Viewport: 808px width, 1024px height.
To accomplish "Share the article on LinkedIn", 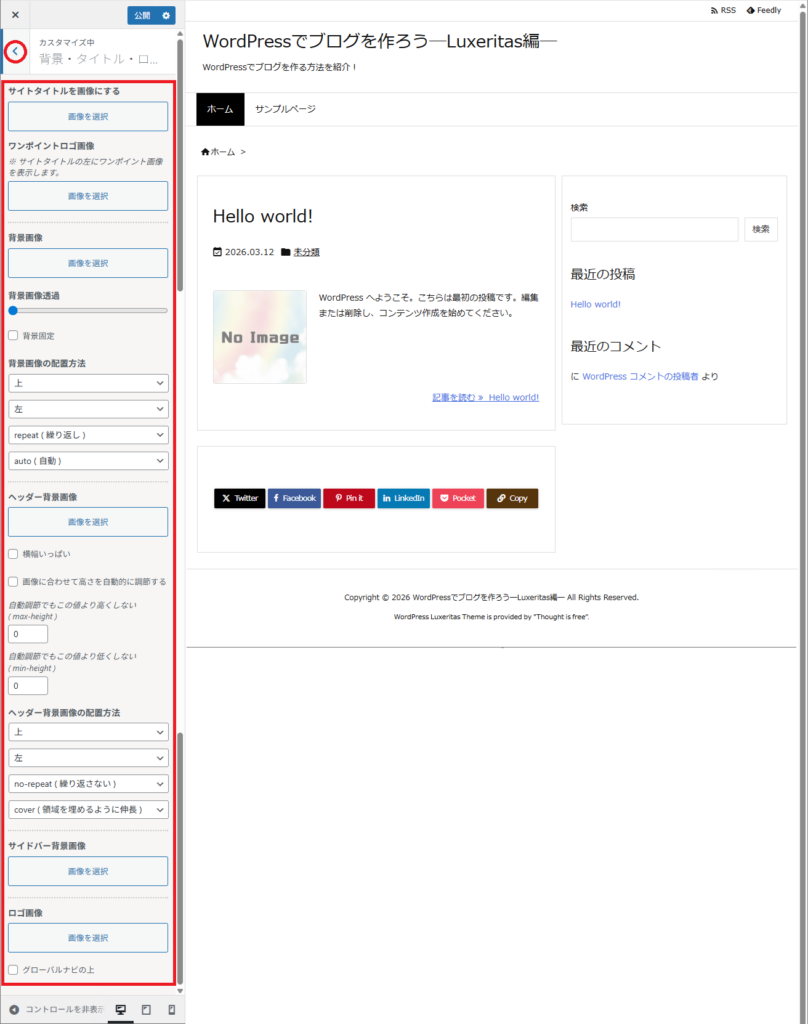I will (403, 497).
